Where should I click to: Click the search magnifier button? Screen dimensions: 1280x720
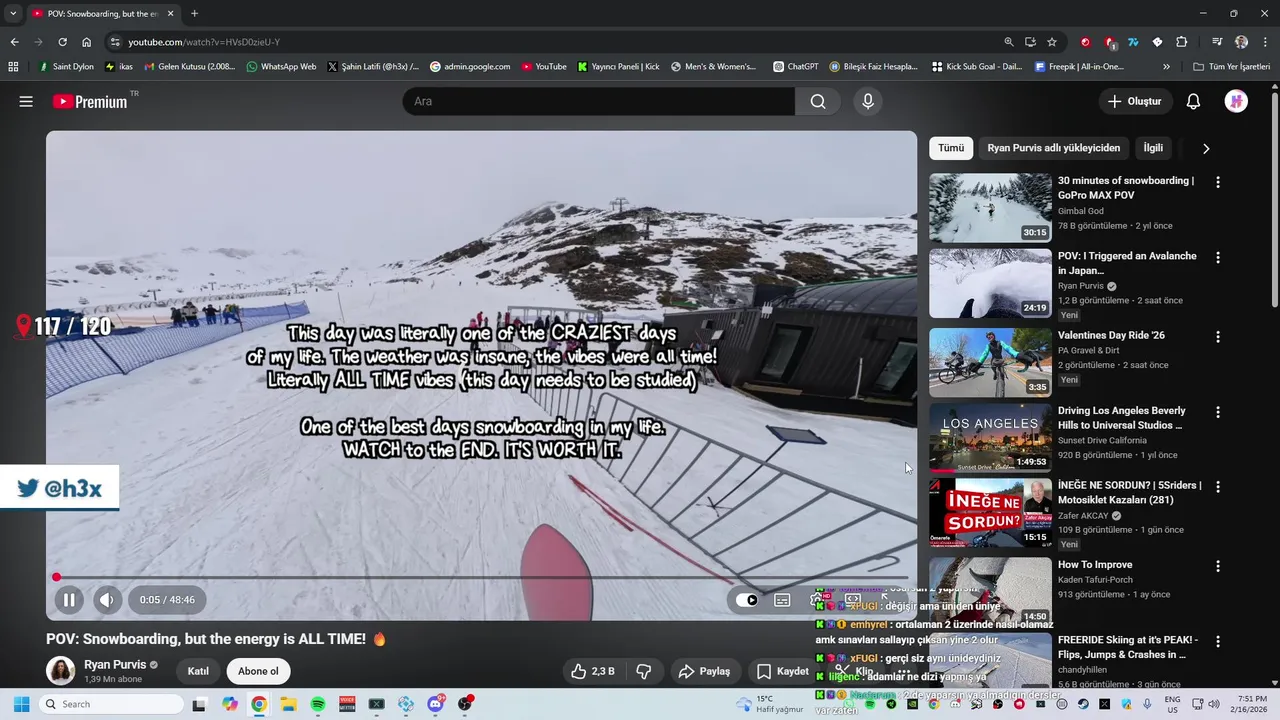pyautogui.click(x=818, y=101)
